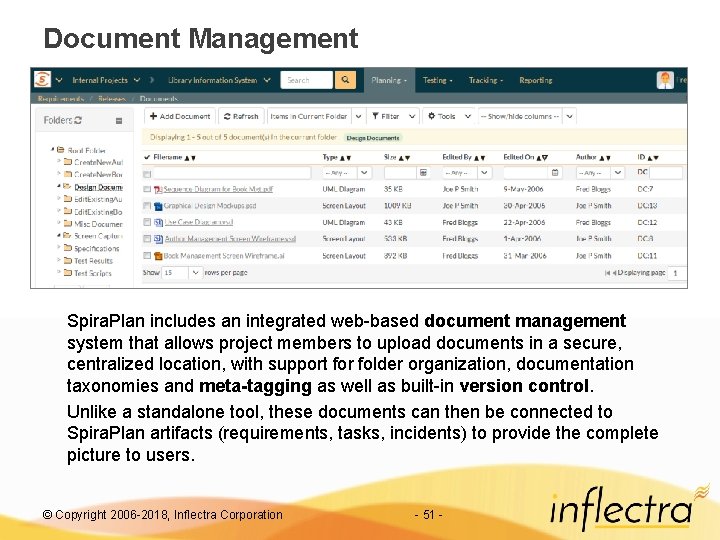This screenshot has height=540, width=720.
Task: Click the file icon for Author Management Screen Wireframe
Action: pyautogui.click(x=158, y=239)
